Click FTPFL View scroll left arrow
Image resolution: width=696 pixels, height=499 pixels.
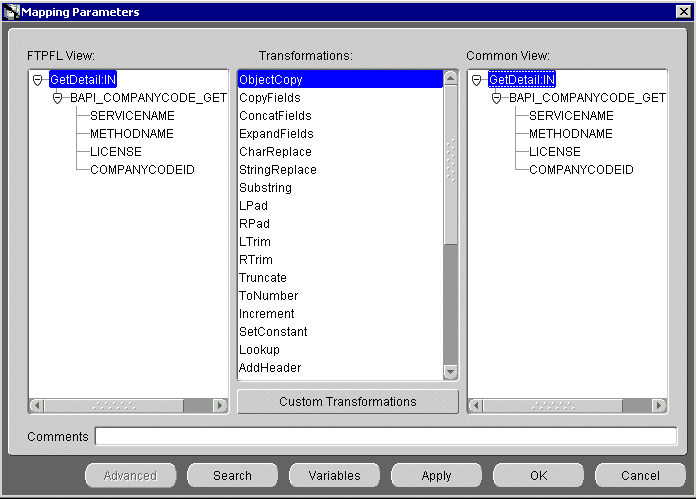[37, 405]
